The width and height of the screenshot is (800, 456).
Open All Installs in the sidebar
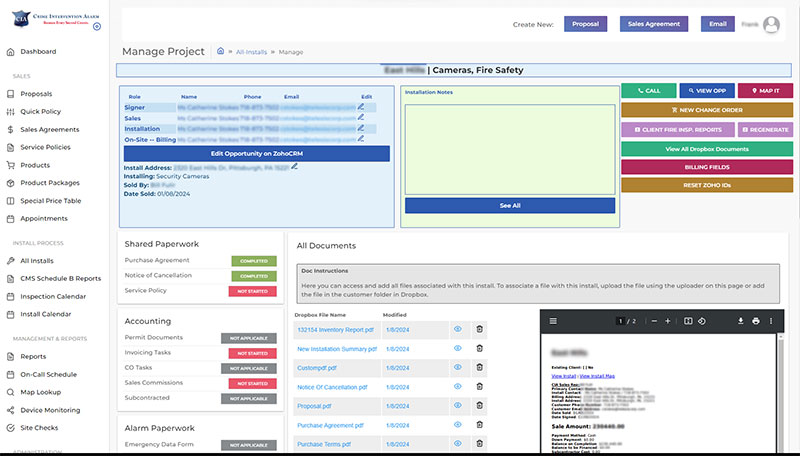point(37,260)
